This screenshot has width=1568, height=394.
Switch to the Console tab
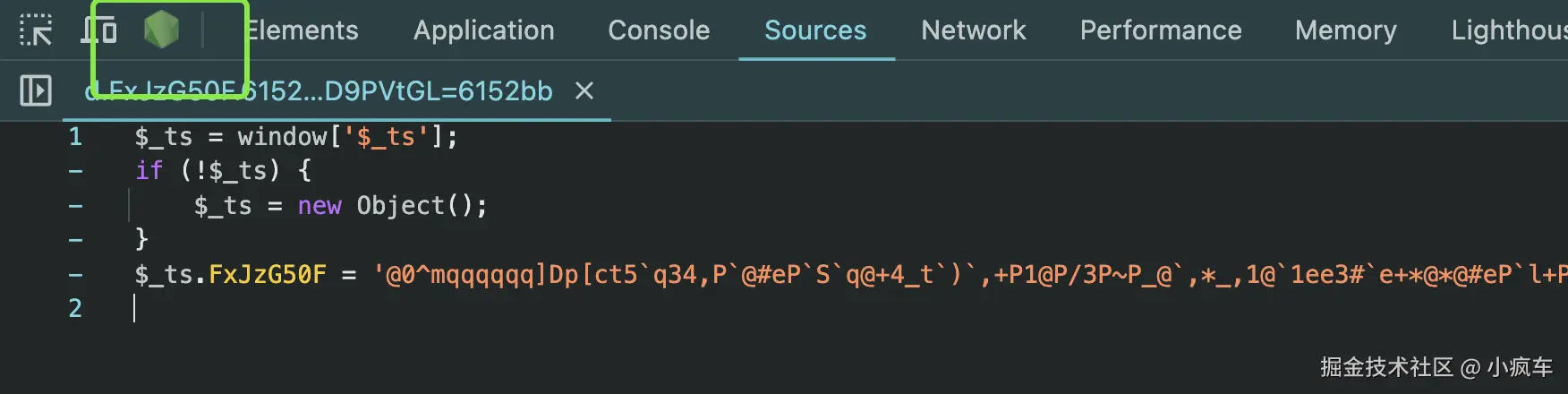click(659, 30)
